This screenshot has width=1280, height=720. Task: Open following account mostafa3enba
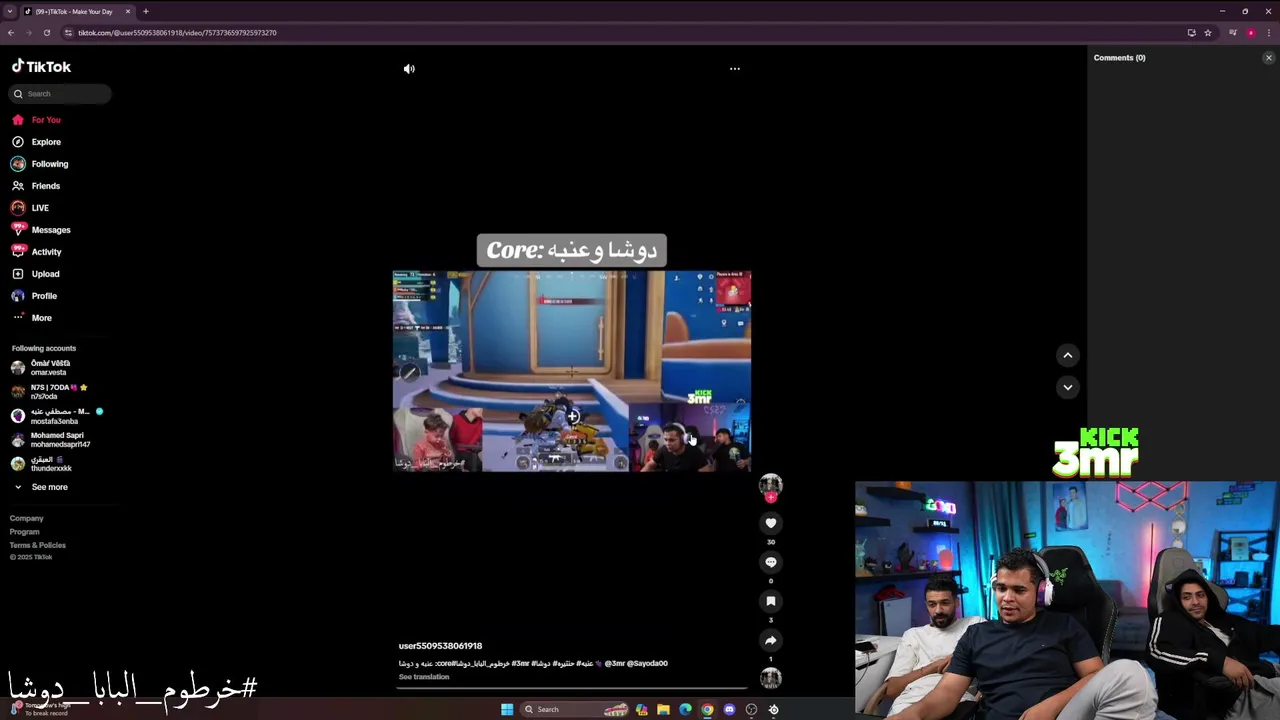[55, 416]
